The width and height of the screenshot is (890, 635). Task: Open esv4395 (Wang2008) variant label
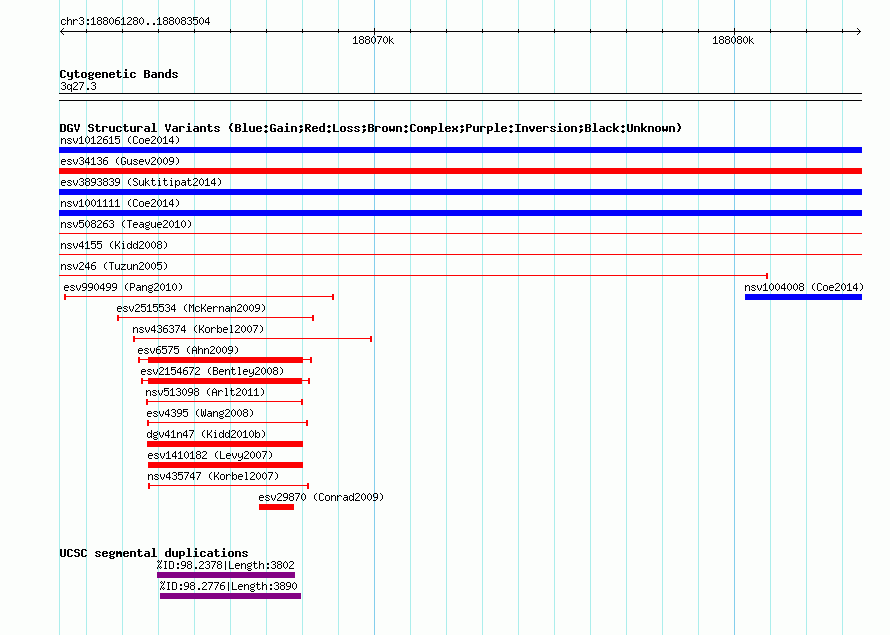(200, 413)
